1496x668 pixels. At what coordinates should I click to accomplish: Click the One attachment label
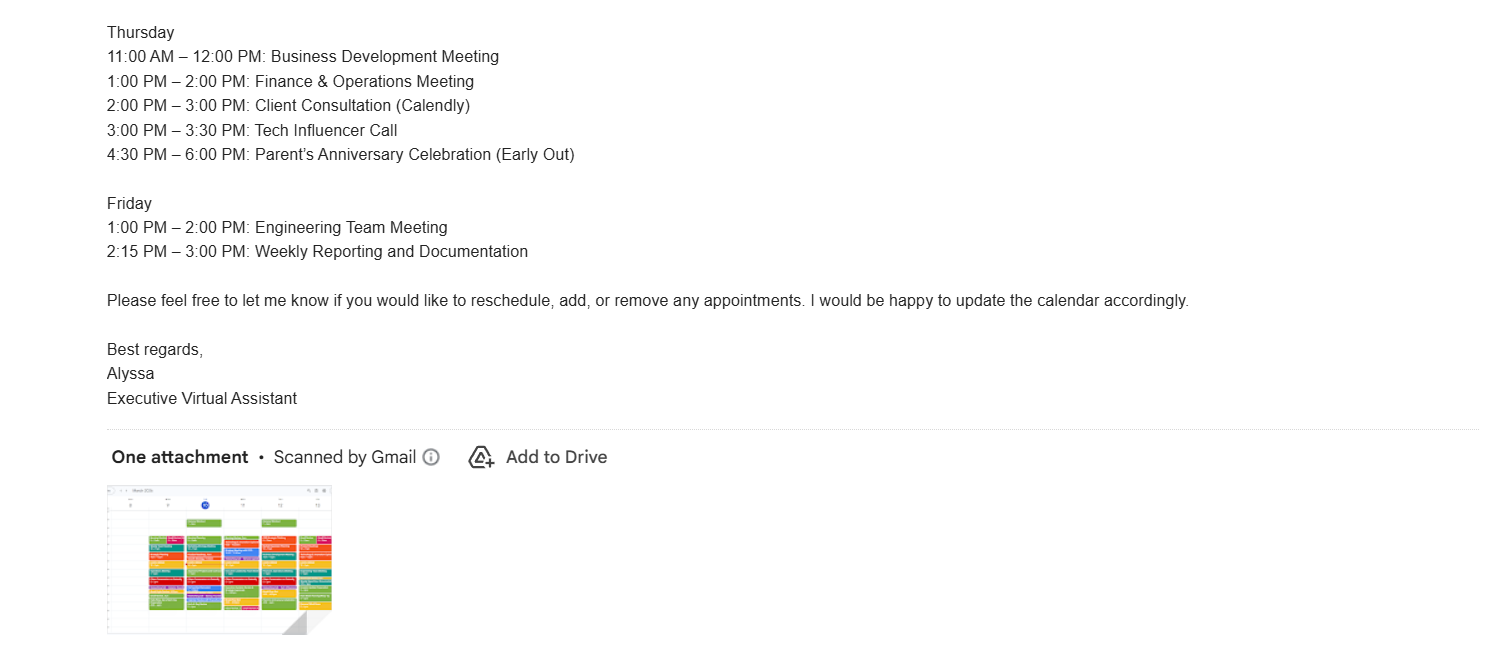(x=180, y=457)
